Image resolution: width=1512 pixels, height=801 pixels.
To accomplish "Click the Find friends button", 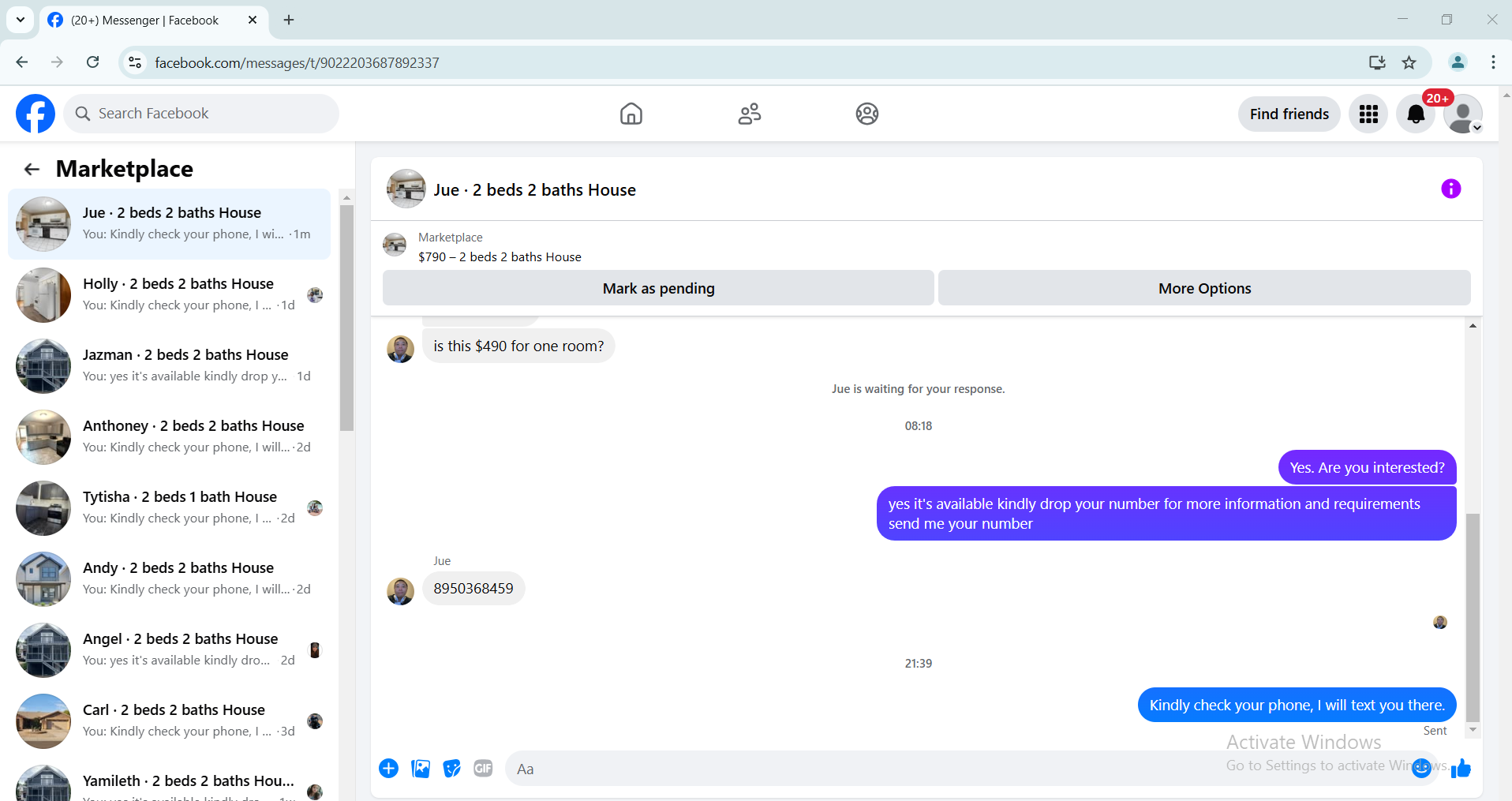I will [x=1289, y=114].
